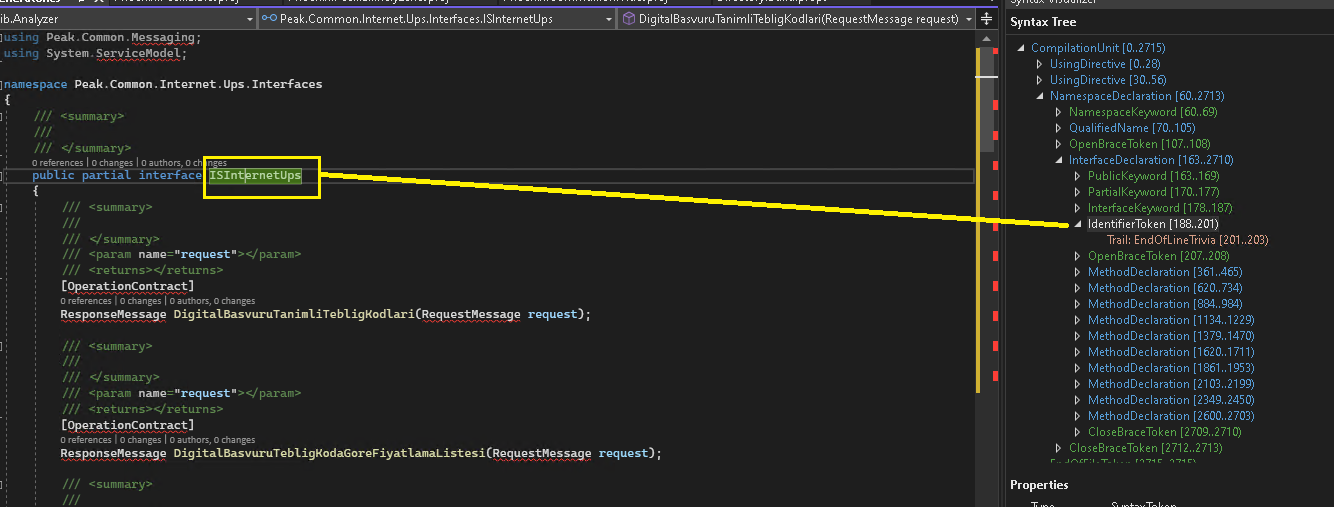Collapse the NamespaceDeclaration [60..2713) node arrow

pos(1040,96)
